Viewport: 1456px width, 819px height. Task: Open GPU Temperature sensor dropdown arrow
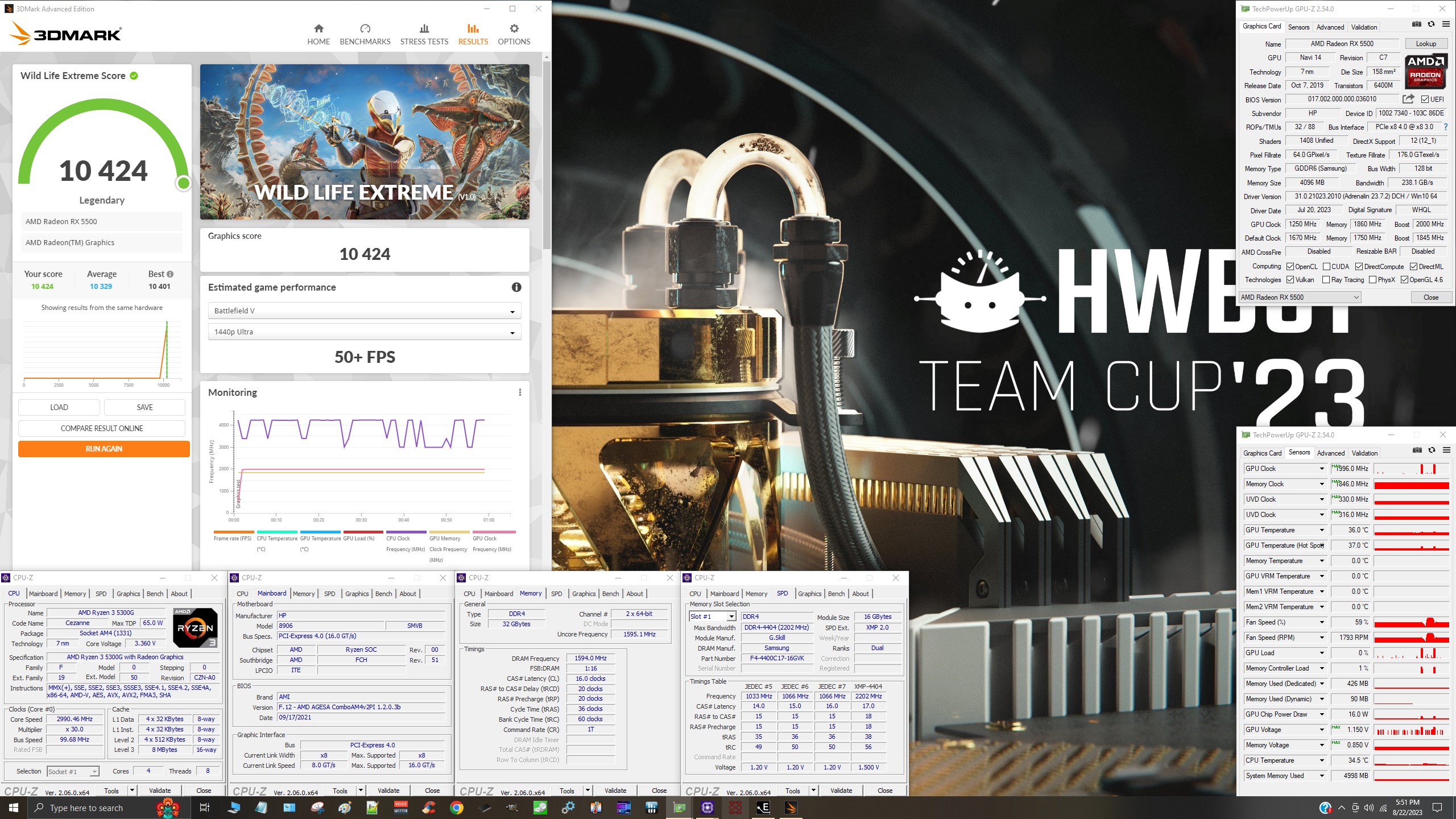[1322, 530]
